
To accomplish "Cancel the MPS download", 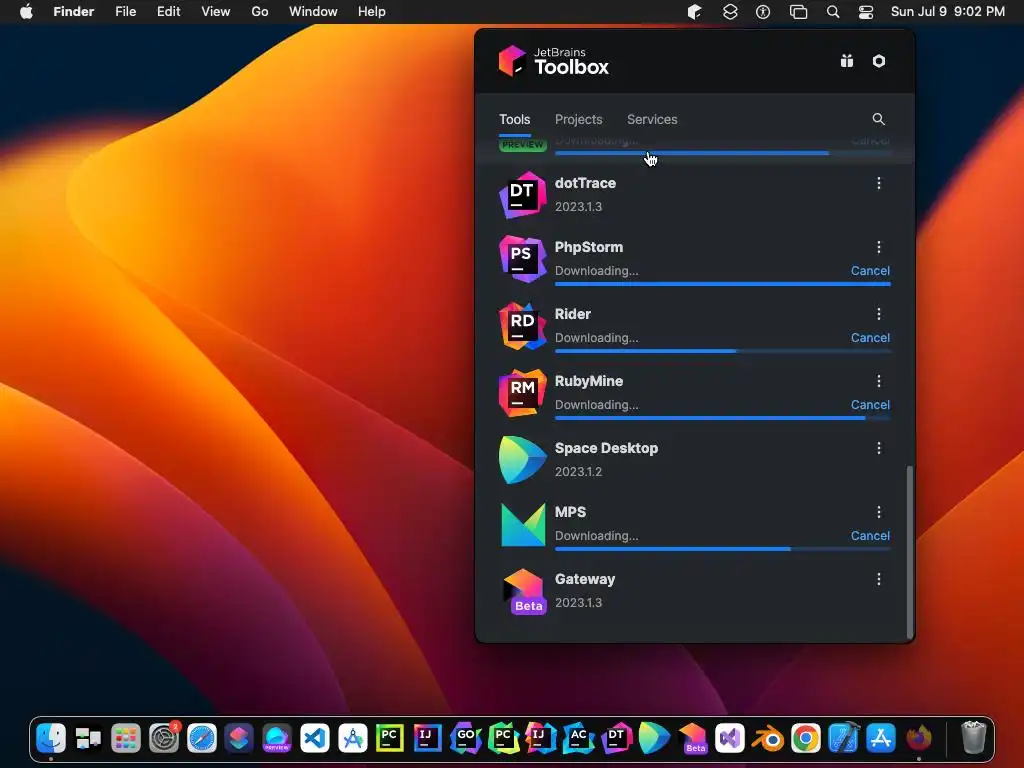I will (870, 536).
